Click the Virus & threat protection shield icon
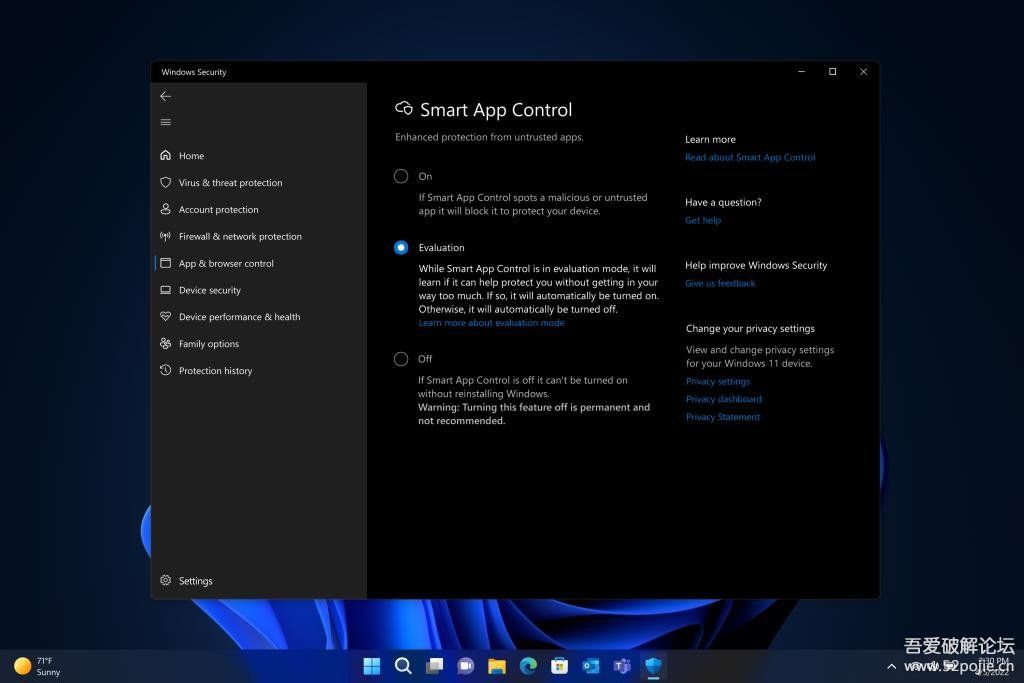The image size is (1024, 683). point(165,182)
